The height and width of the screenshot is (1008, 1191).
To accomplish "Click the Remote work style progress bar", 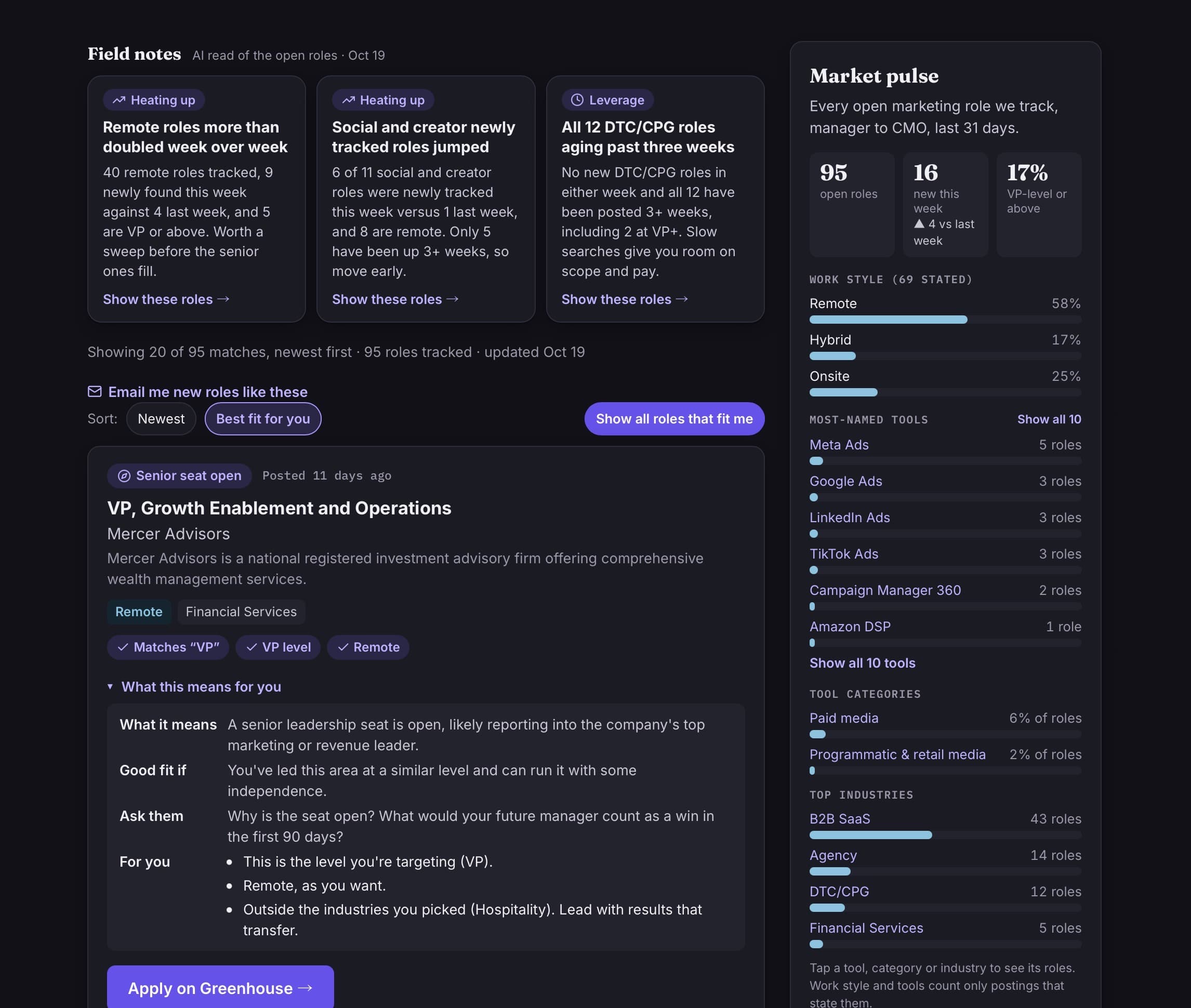I will (945, 320).
